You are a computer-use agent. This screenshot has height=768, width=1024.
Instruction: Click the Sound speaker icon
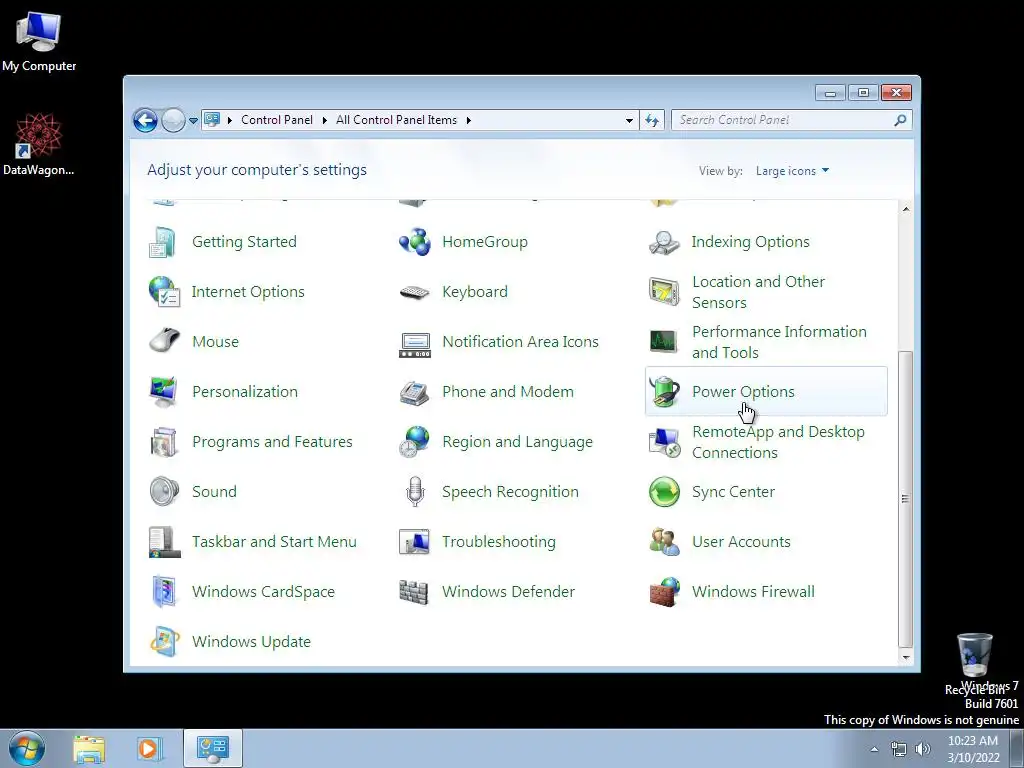[164, 492]
